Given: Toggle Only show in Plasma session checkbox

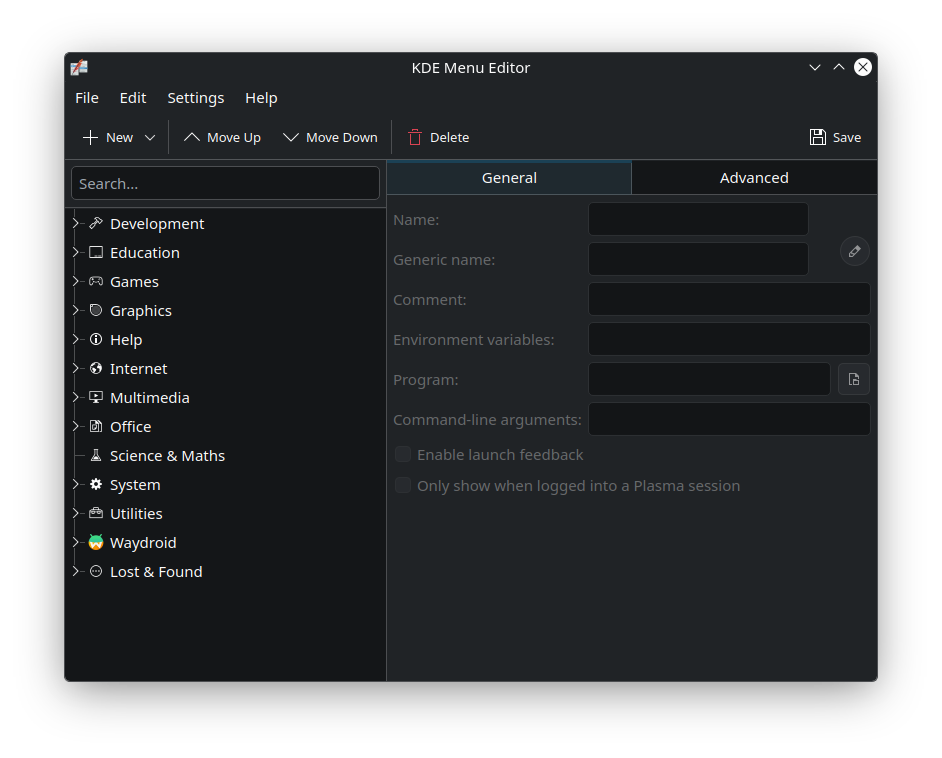Looking at the screenshot, I should 403,486.
